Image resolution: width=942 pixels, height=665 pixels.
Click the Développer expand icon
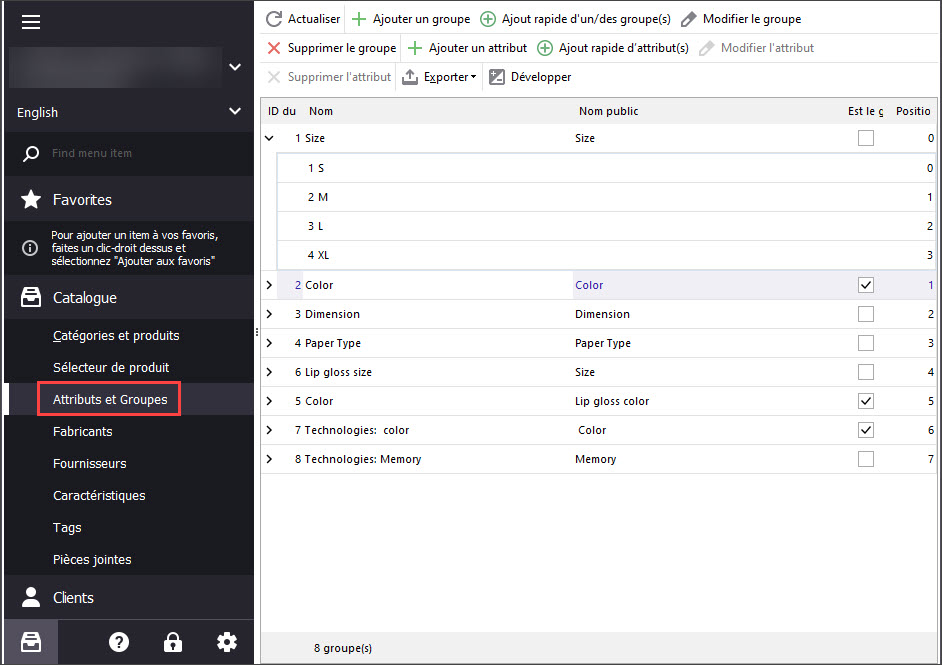coord(497,77)
